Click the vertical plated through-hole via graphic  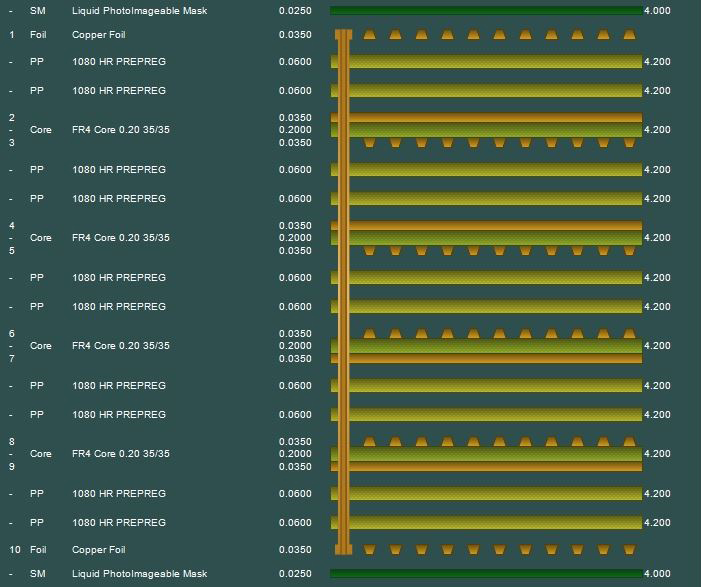[x=344, y=290]
